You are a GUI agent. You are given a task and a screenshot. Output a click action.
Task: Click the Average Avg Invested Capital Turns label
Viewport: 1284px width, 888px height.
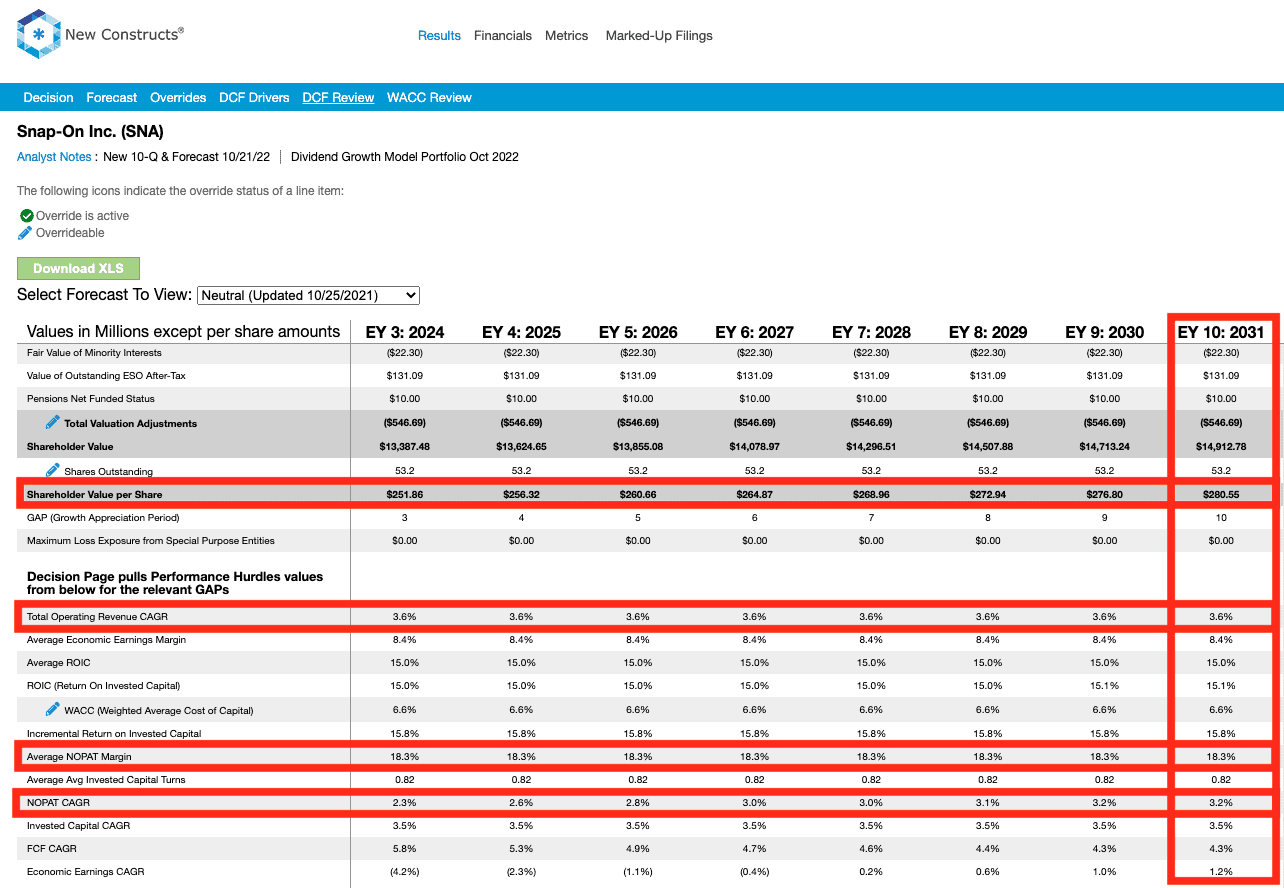tap(106, 780)
